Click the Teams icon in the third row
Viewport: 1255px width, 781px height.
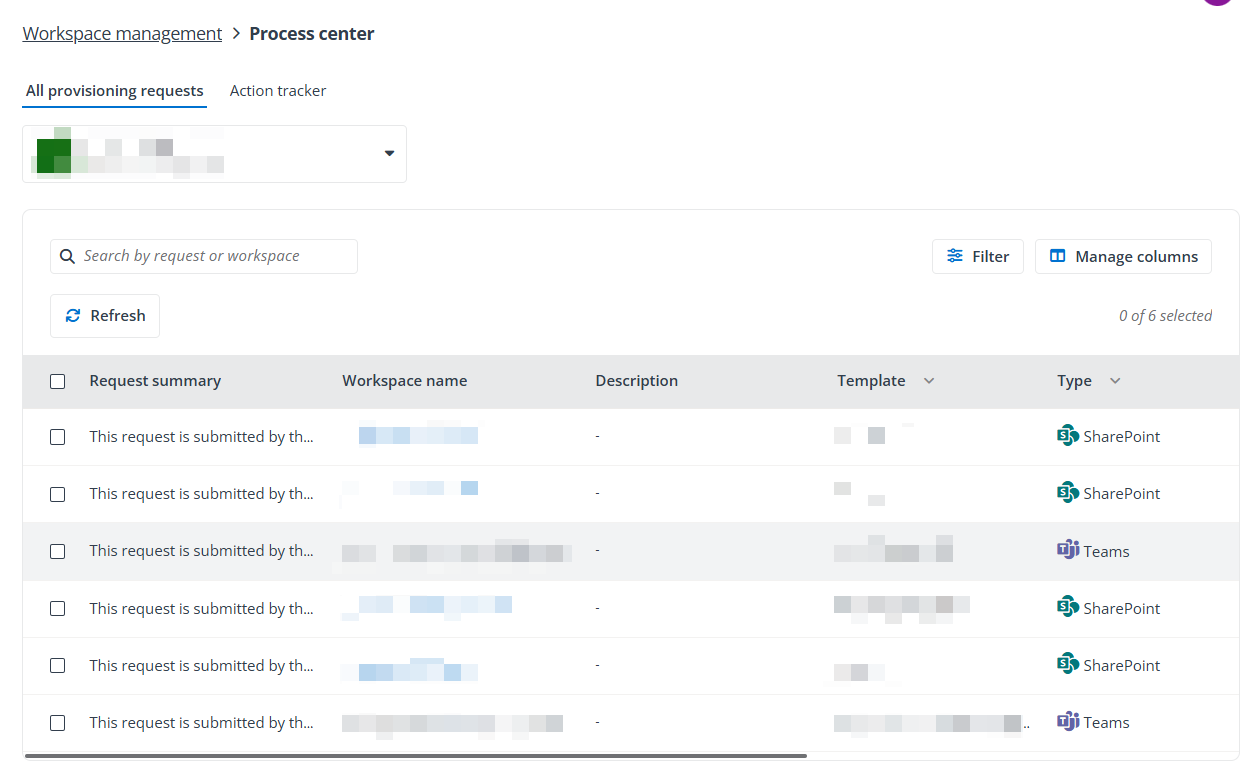(1068, 550)
